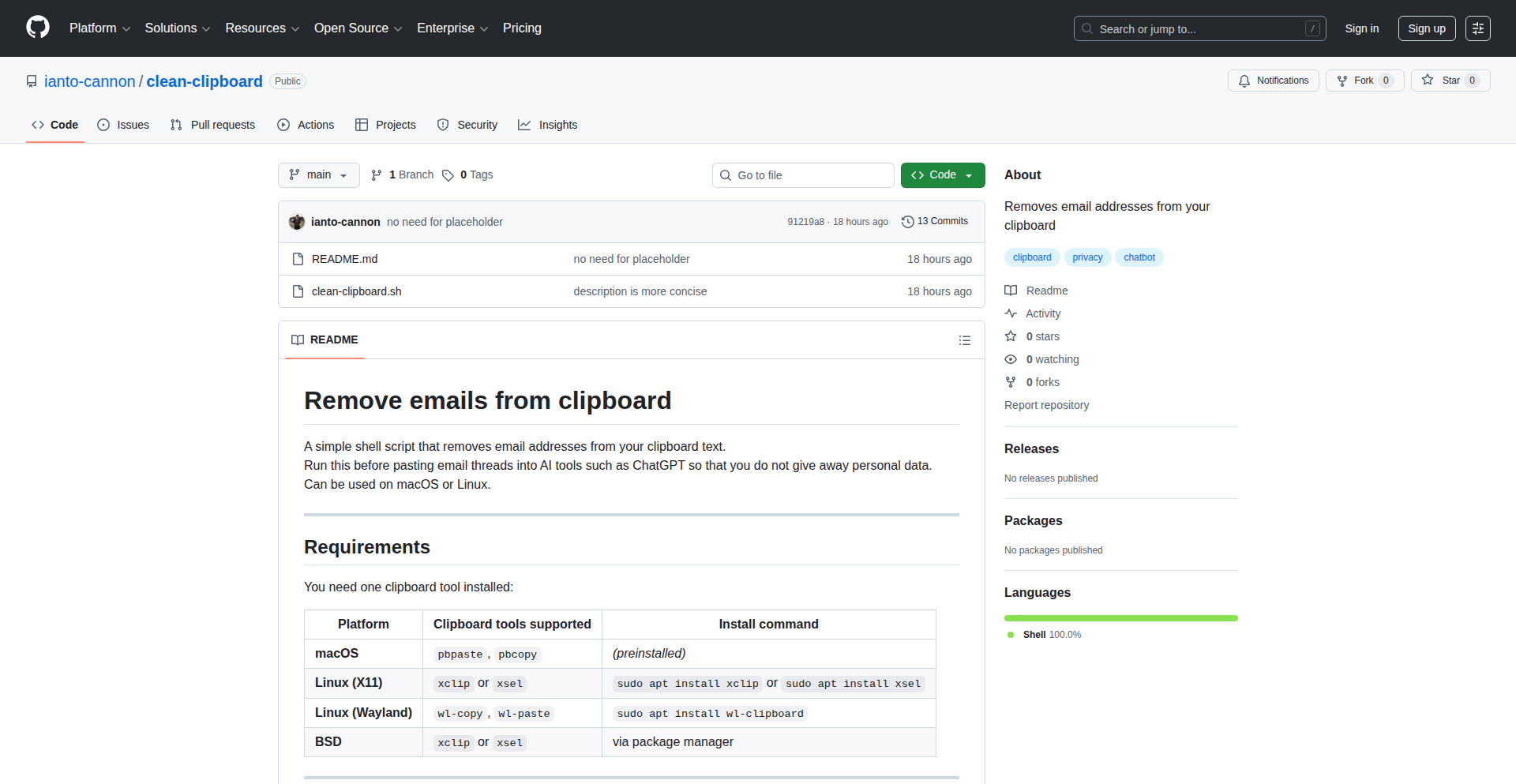This screenshot has height=784, width=1516.
Task: Click the Notifications bell button
Action: point(1273,81)
